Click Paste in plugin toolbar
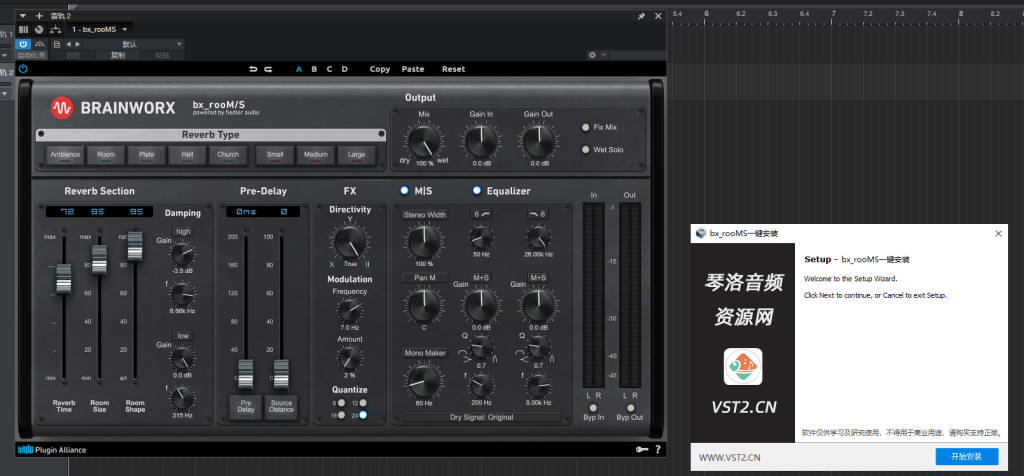This screenshot has height=476, width=1024. [413, 69]
